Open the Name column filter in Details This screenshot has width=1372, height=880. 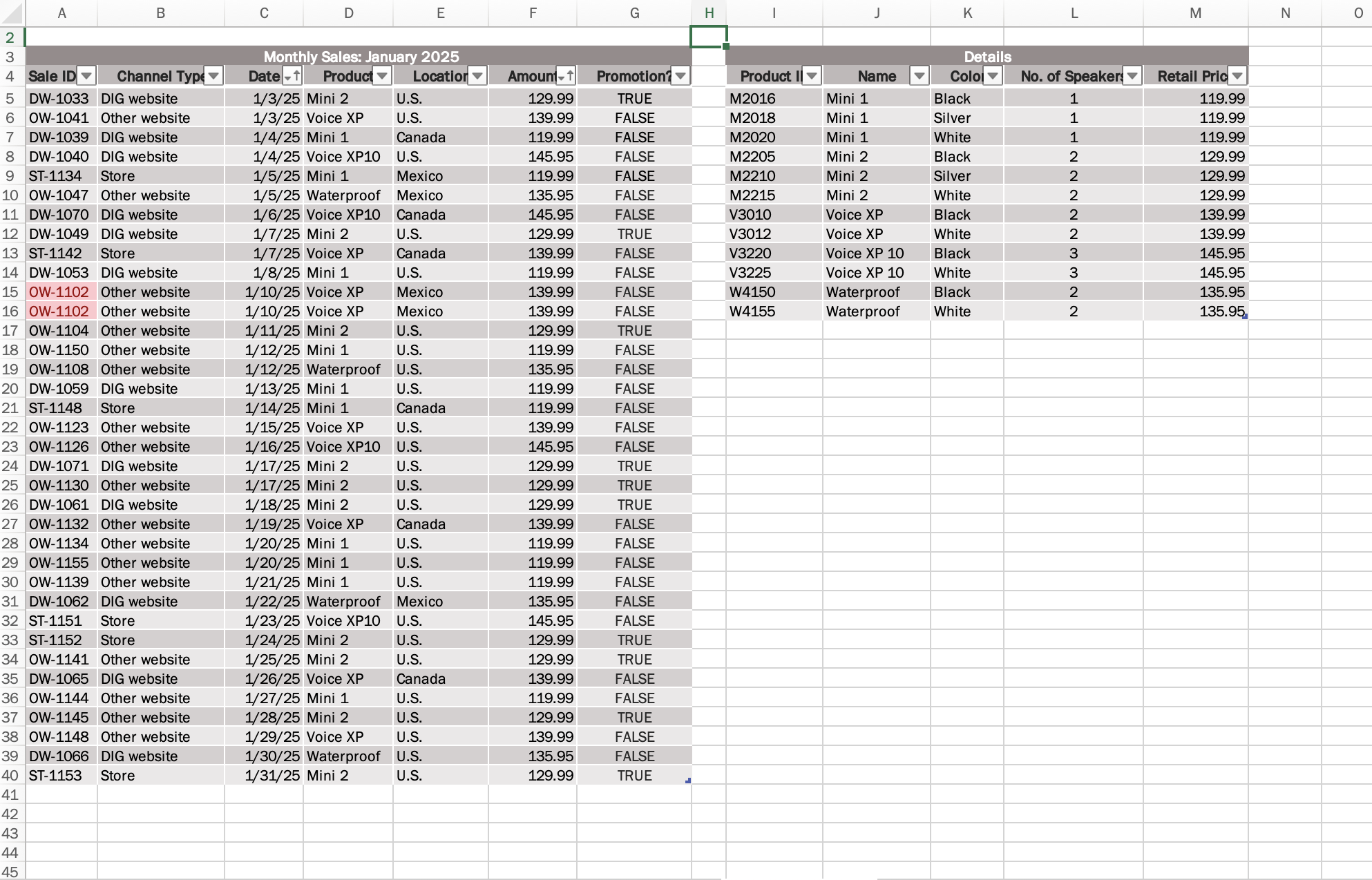coord(920,76)
